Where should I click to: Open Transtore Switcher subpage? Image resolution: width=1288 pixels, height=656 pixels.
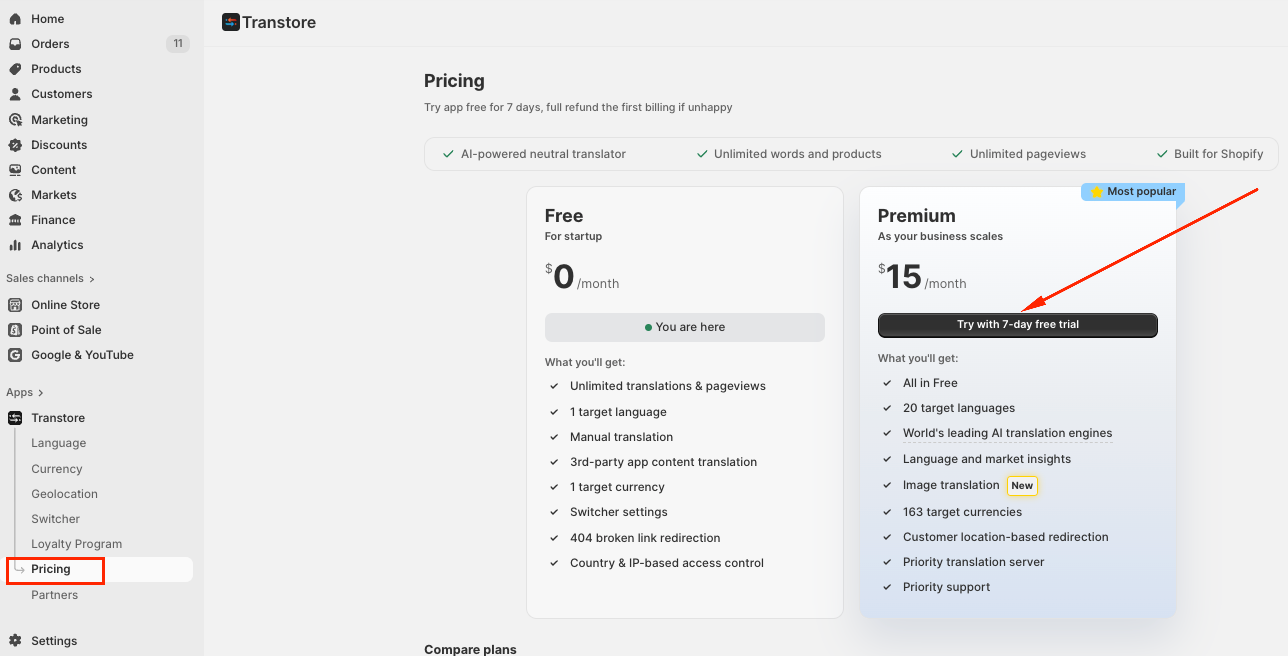[55, 519]
